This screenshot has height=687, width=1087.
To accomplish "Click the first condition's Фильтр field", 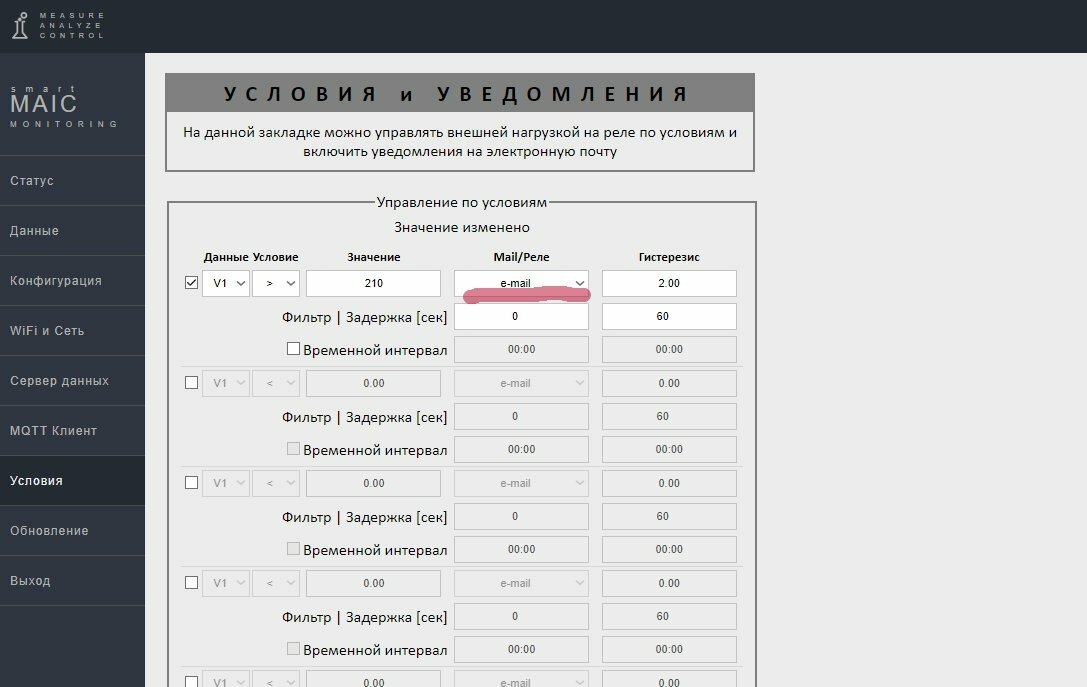I will tap(521, 316).
